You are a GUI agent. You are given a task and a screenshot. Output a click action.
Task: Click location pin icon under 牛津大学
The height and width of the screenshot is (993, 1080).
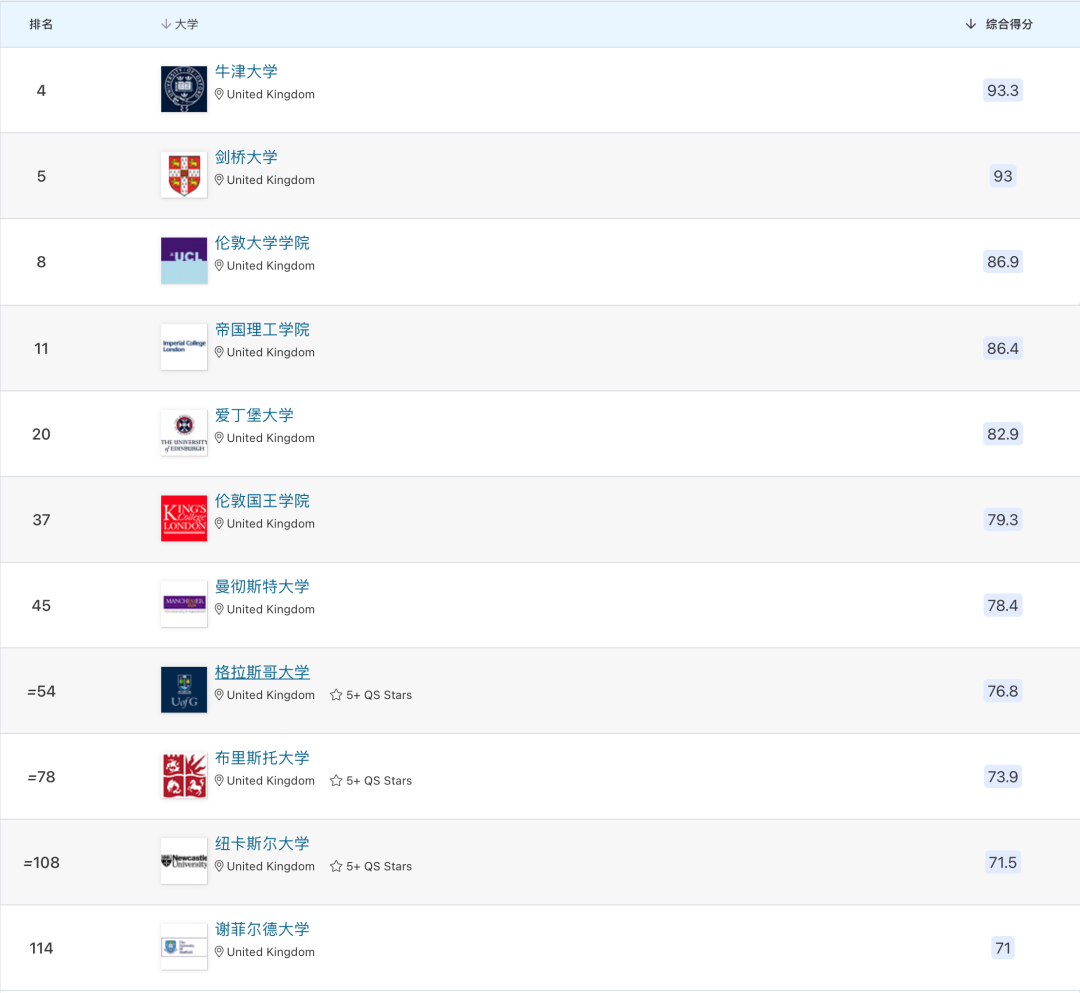[x=219, y=94]
